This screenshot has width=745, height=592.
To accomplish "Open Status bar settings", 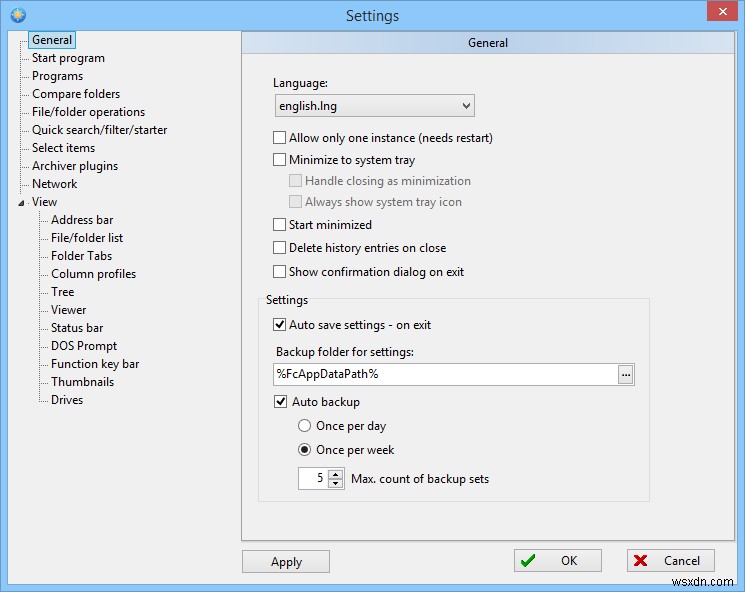I will [77, 328].
